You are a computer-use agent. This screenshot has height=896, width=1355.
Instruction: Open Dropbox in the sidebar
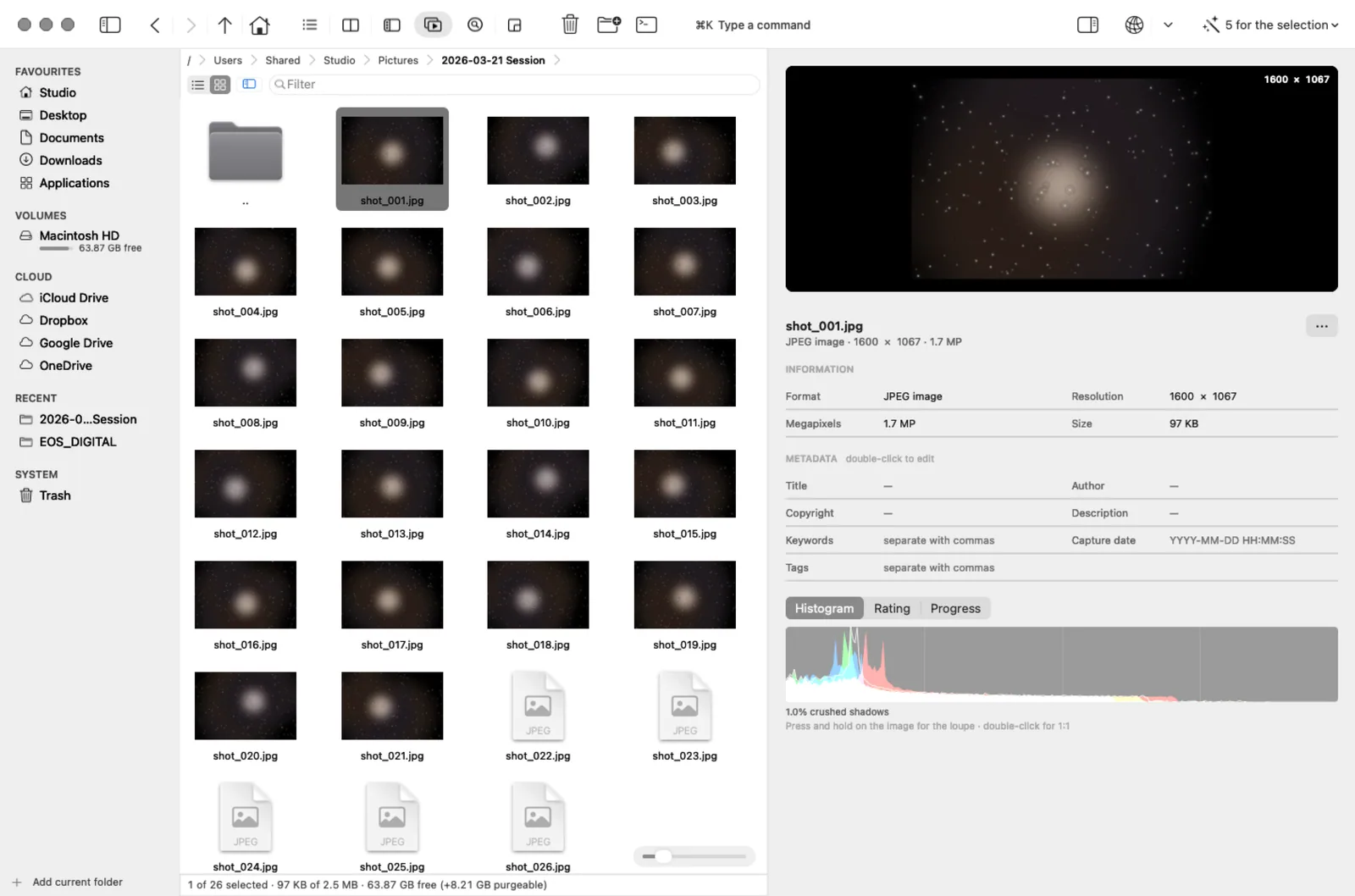(x=64, y=320)
